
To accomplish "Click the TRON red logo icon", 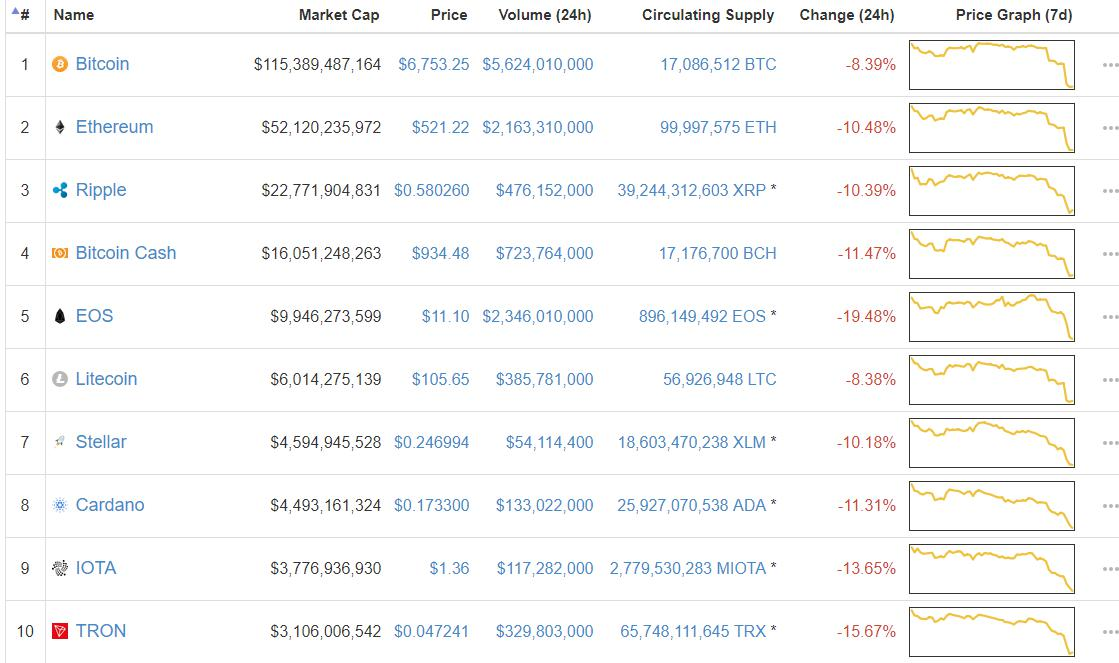I will [x=60, y=631].
